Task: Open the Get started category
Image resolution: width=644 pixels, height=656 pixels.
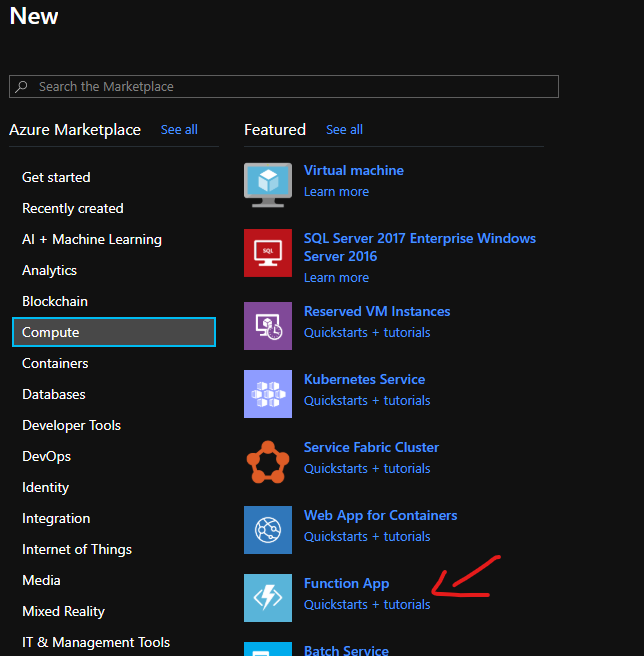Action: pyautogui.click(x=56, y=177)
